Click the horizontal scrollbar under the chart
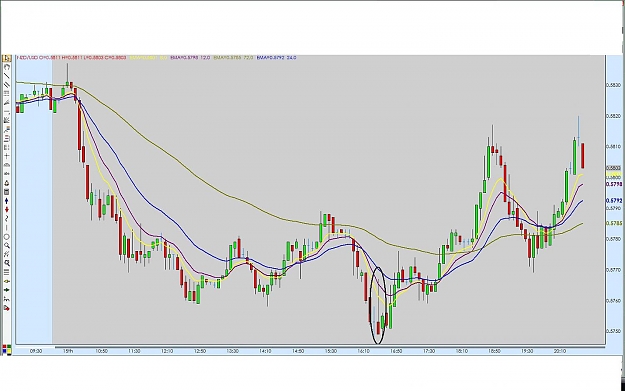 tap(329, 347)
